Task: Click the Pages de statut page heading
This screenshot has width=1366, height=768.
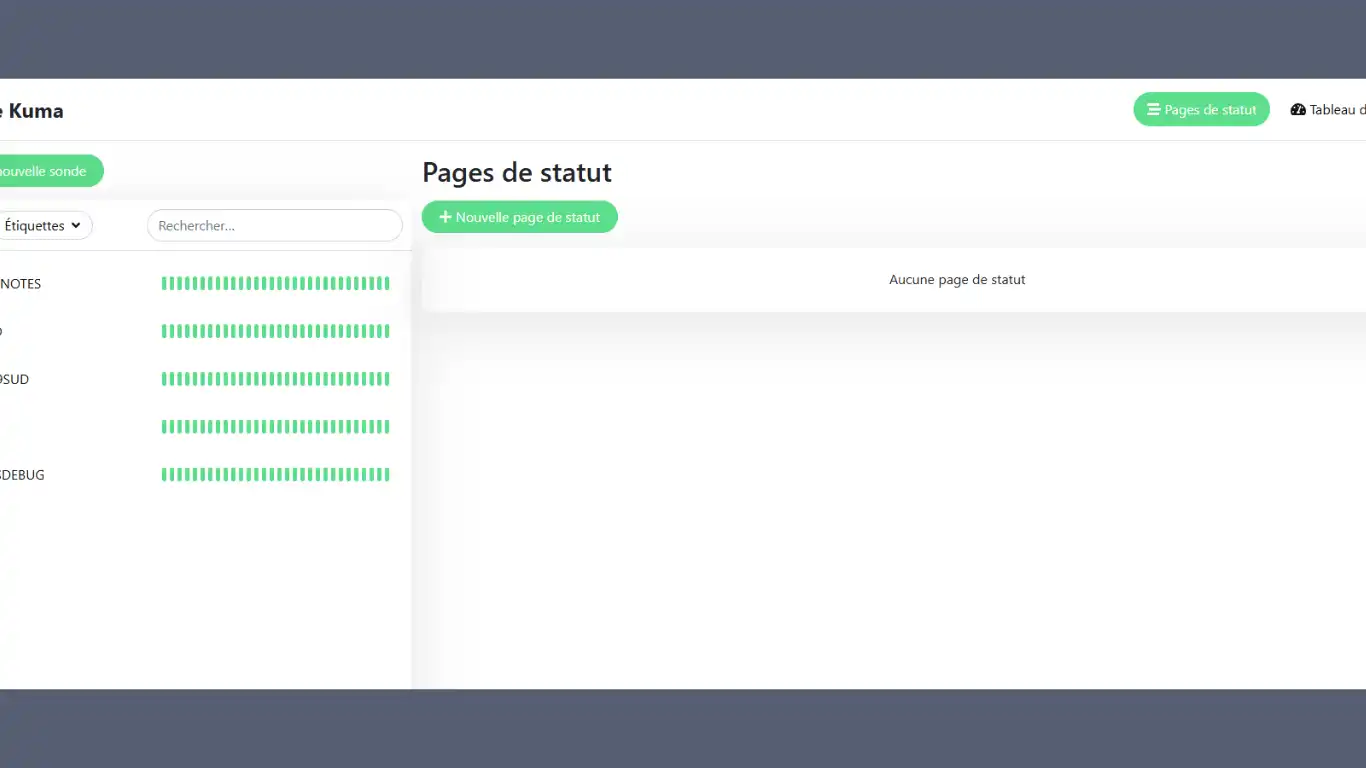Action: click(x=517, y=172)
